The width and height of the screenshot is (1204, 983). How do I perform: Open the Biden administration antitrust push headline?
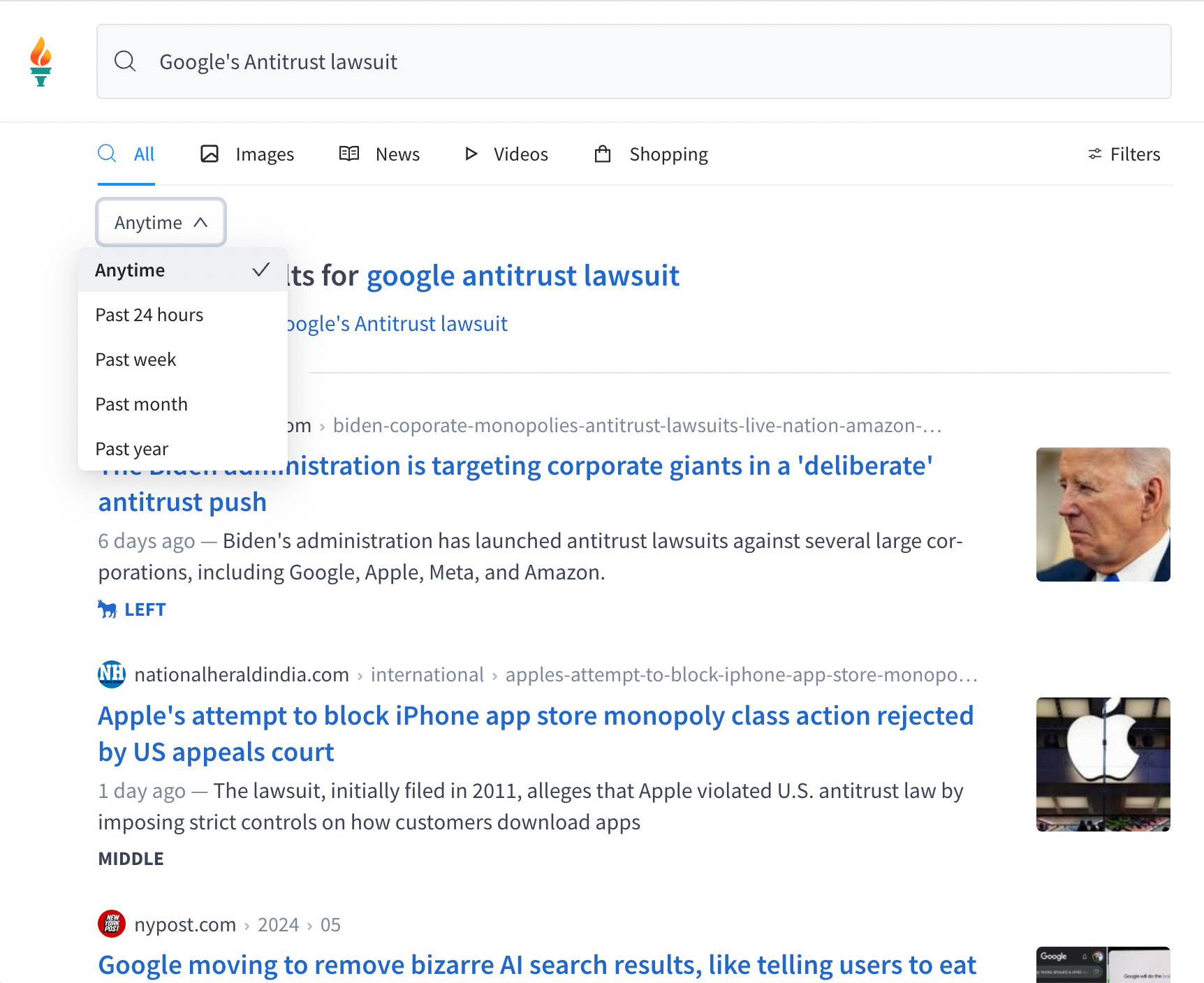tap(515, 484)
